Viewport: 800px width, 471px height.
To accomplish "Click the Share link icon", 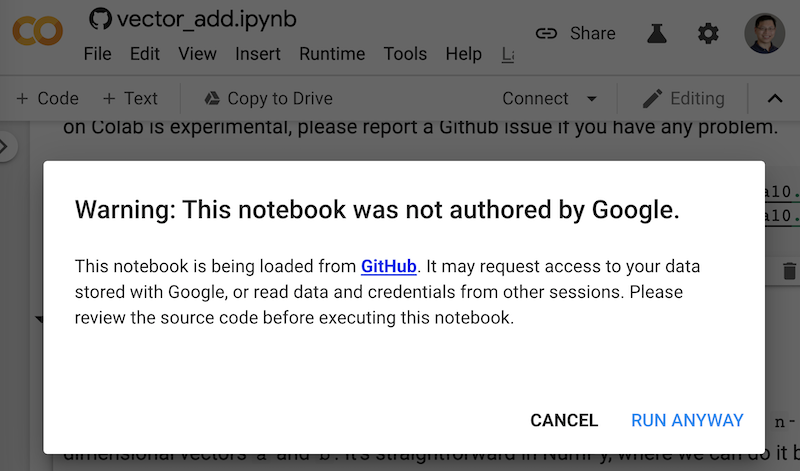I will (x=546, y=34).
